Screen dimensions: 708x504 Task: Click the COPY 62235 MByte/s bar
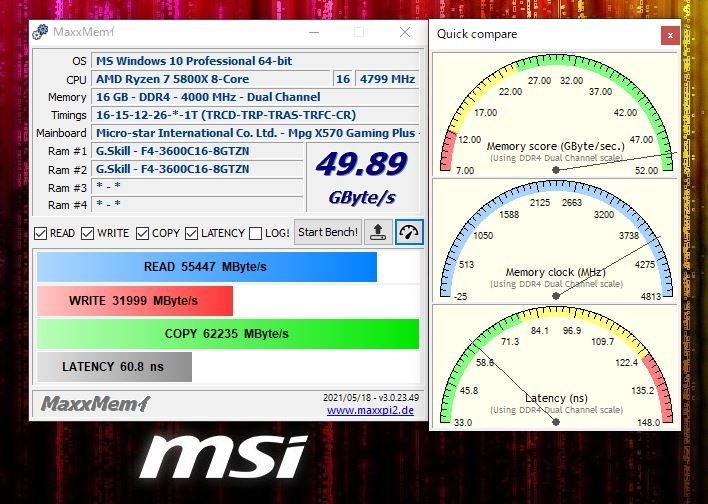[228, 334]
